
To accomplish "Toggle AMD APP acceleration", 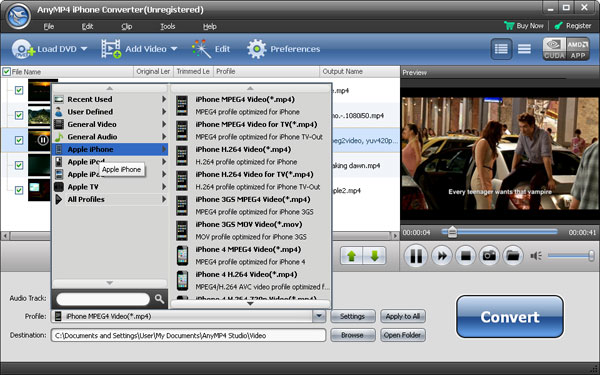I will click(578, 49).
